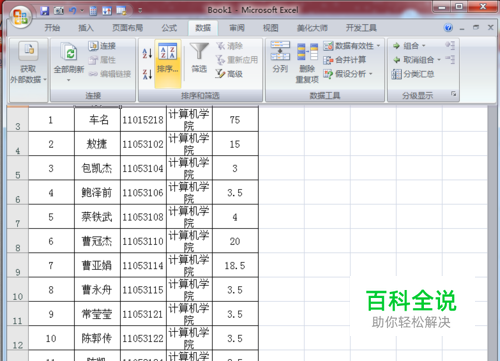Open 数据有效性 data validation
This screenshot has width=500, height=361.
pos(349,46)
